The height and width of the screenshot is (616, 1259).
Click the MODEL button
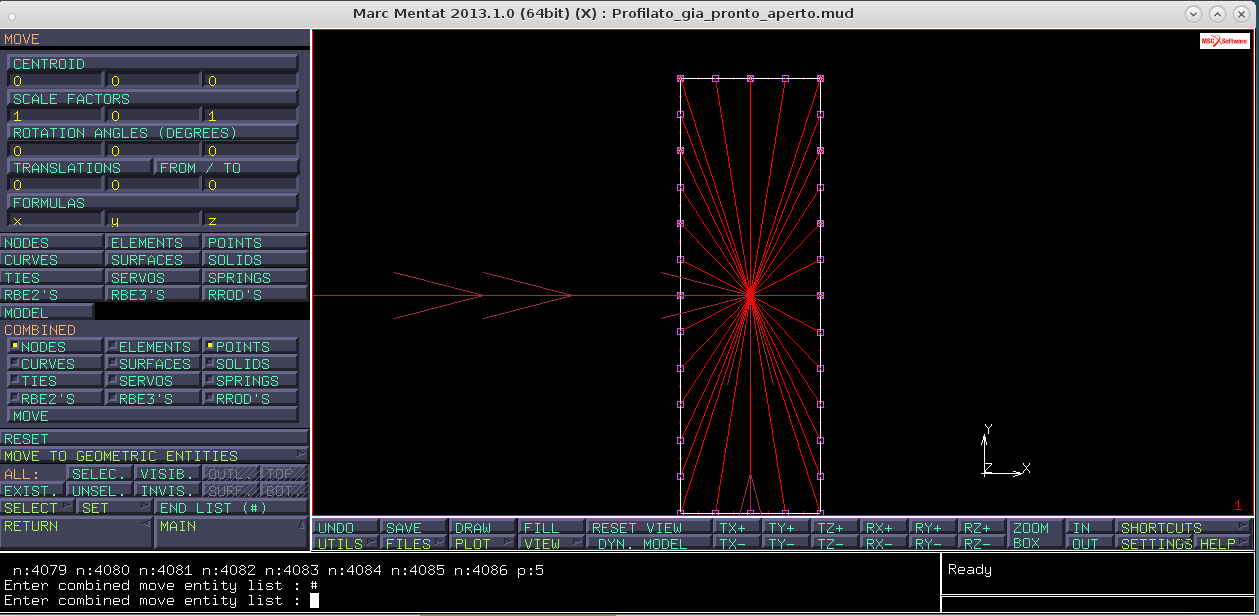[x=47, y=313]
